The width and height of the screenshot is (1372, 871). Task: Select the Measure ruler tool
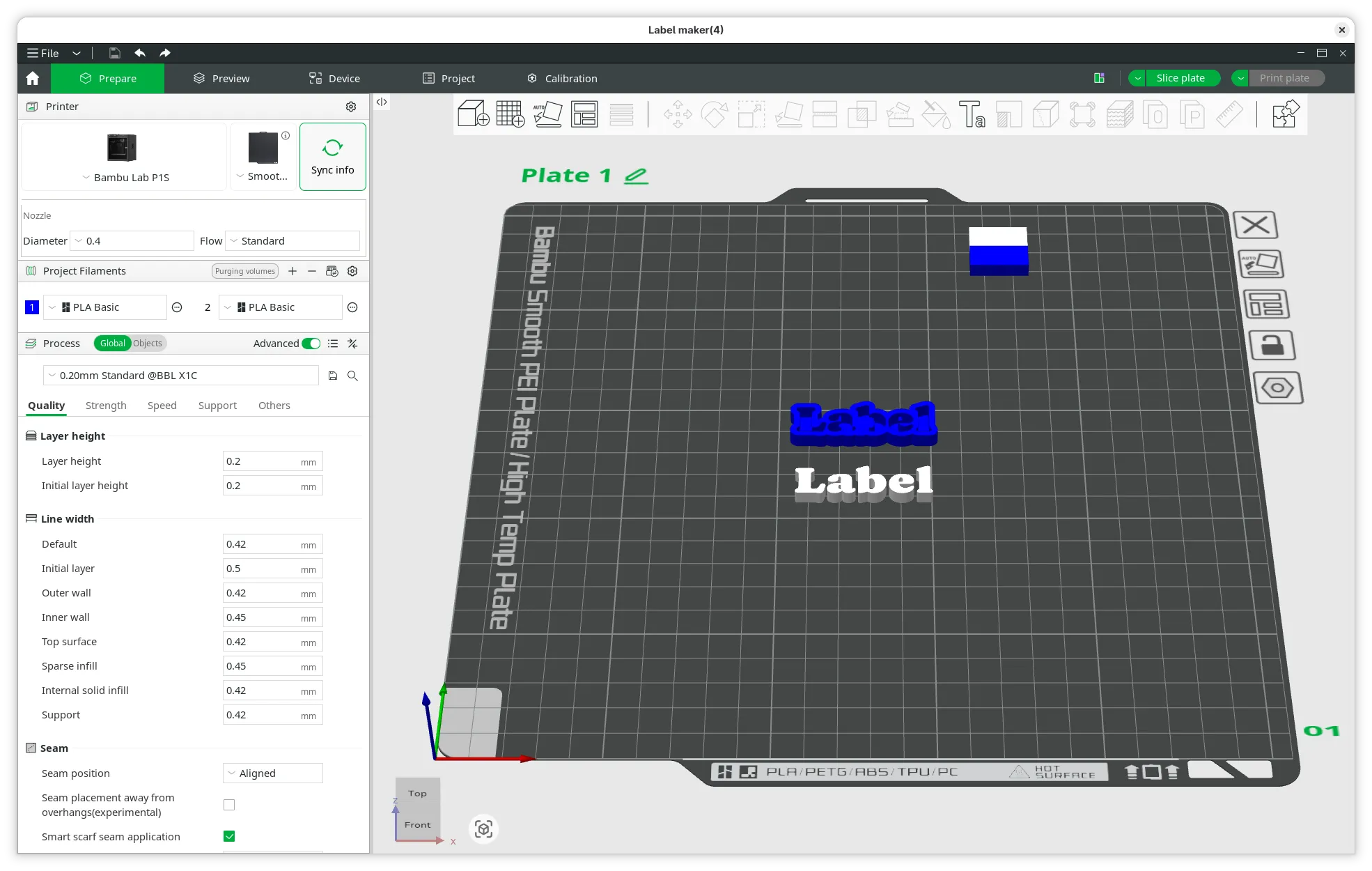pos(1229,114)
